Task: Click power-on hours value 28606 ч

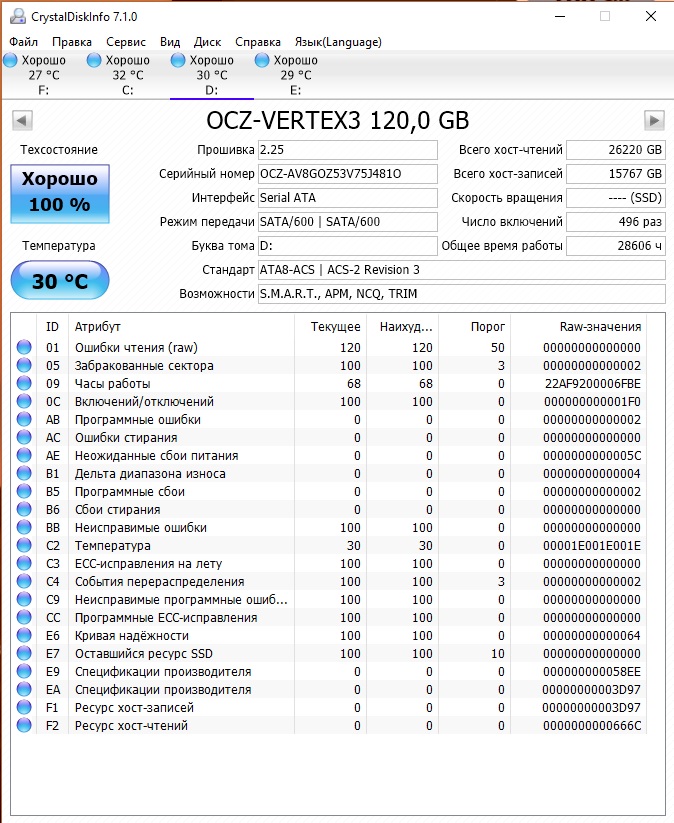Action: (x=616, y=246)
